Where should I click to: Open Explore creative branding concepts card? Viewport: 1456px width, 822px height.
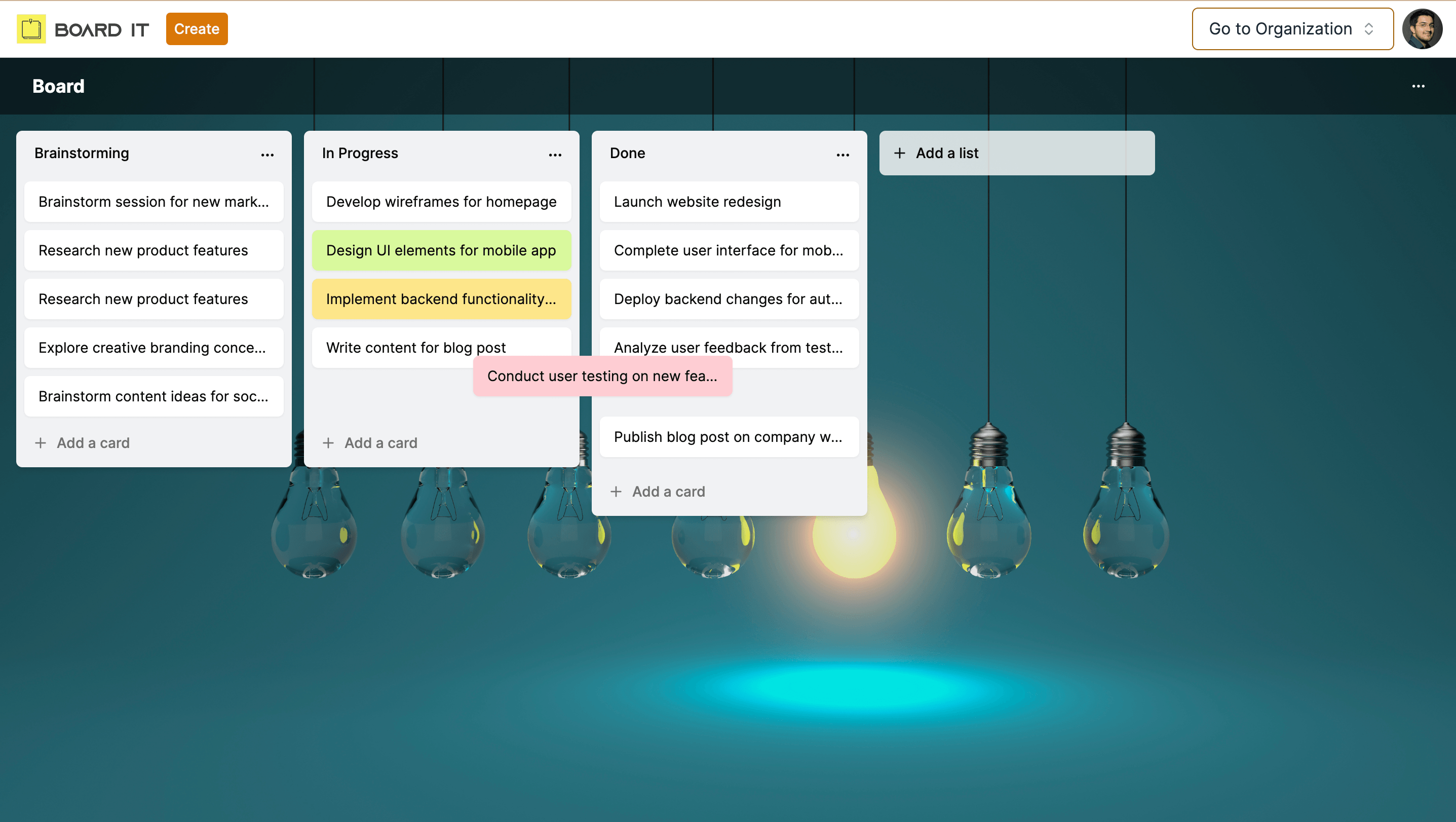click(153, 348)
